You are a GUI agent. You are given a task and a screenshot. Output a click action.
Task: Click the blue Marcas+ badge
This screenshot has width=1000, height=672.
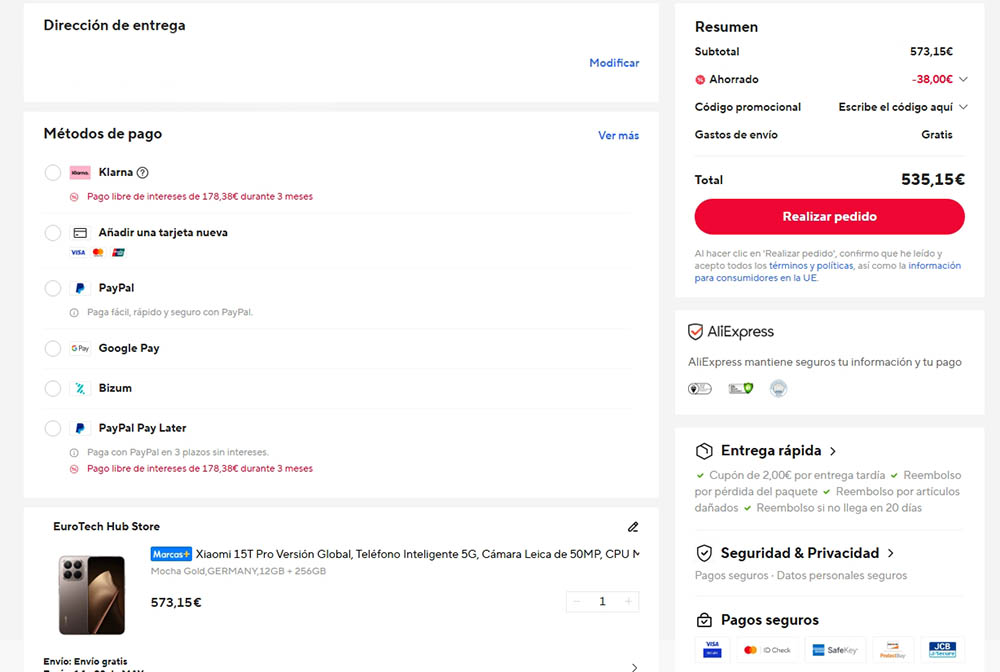point(171,554)
